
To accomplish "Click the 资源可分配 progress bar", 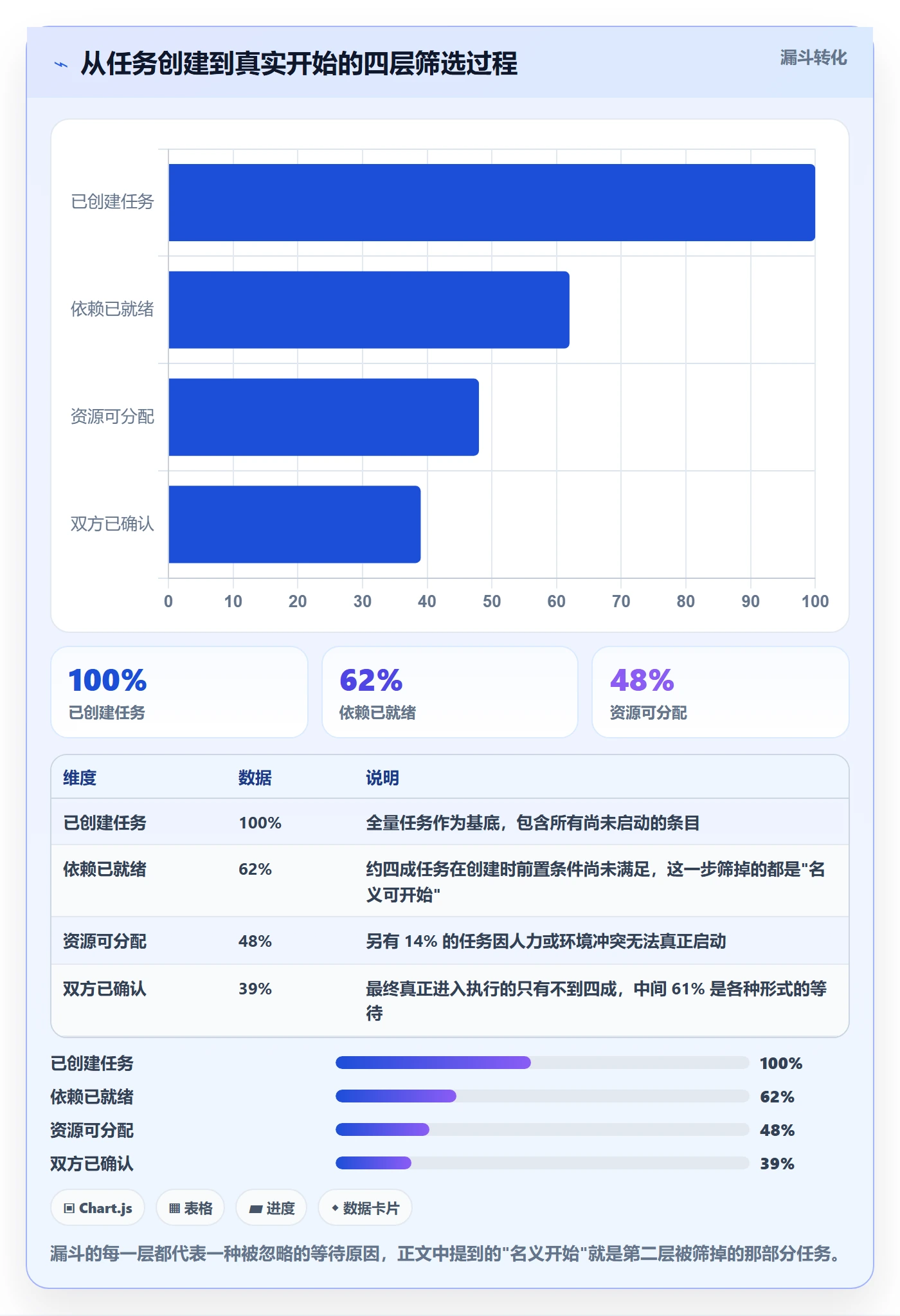I will 543,1129.
